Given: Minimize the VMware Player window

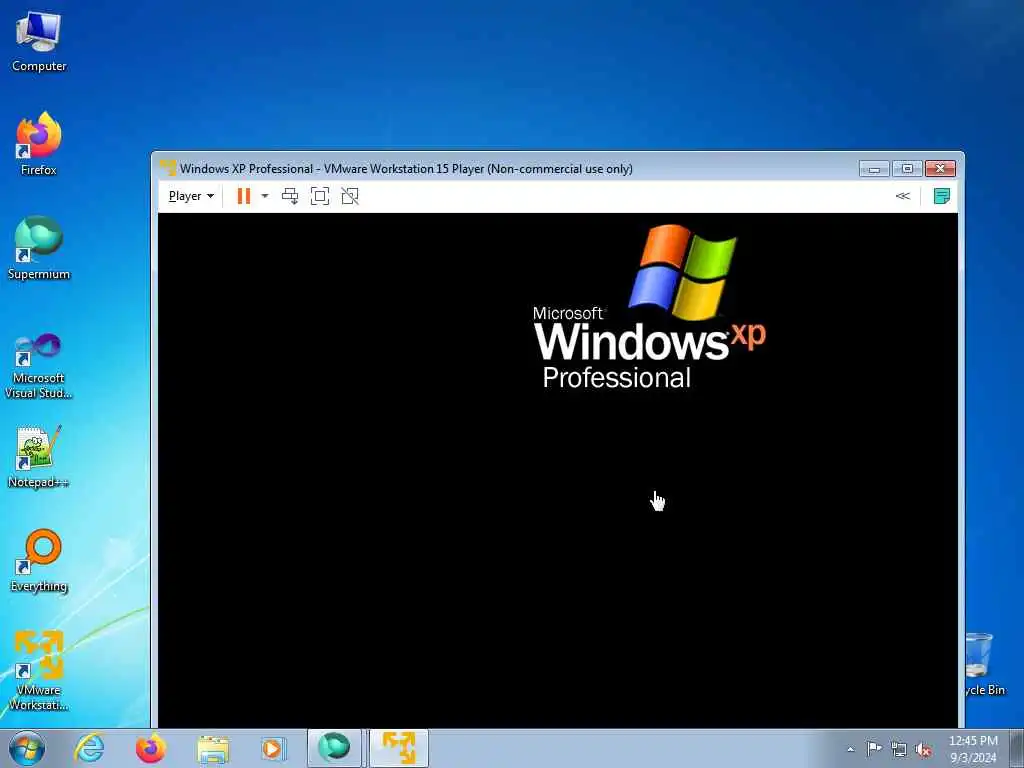Looking at the screenshot, I should (874, 169).
